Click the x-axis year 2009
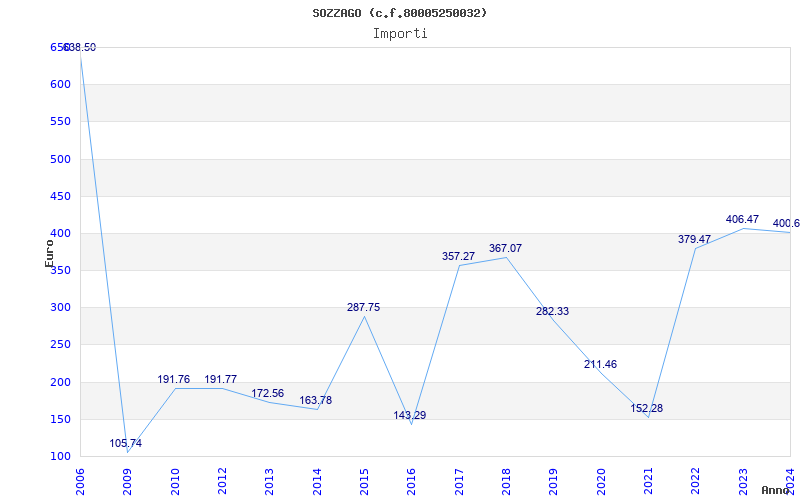This screenshot has height=500, width=800. pyautogui.click(x=128, y=481)
